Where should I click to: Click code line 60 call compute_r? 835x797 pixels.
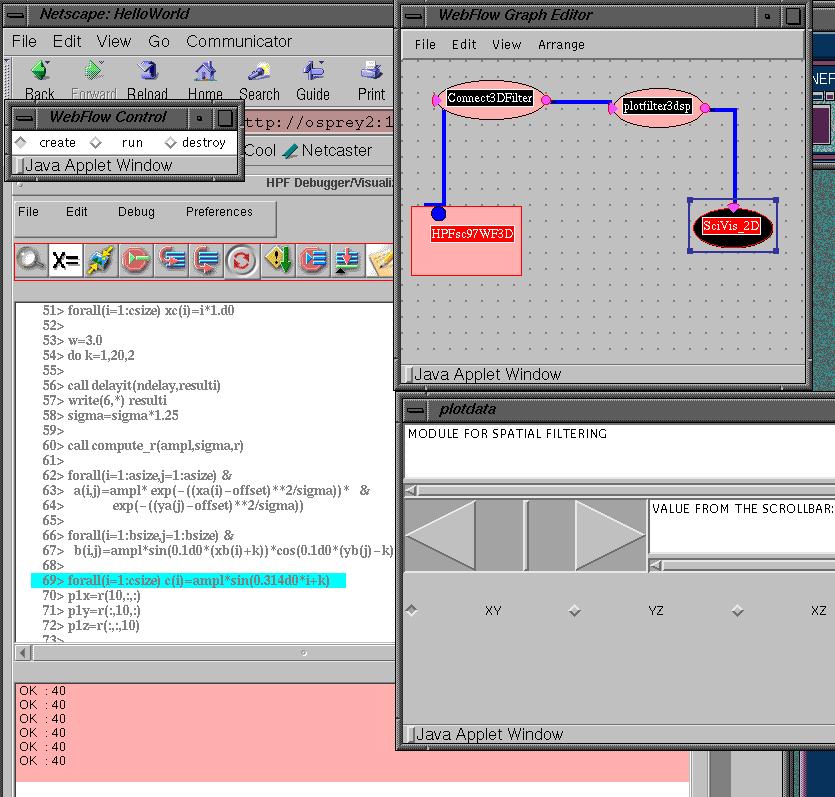pyautogui.click(x=143, y=445)
